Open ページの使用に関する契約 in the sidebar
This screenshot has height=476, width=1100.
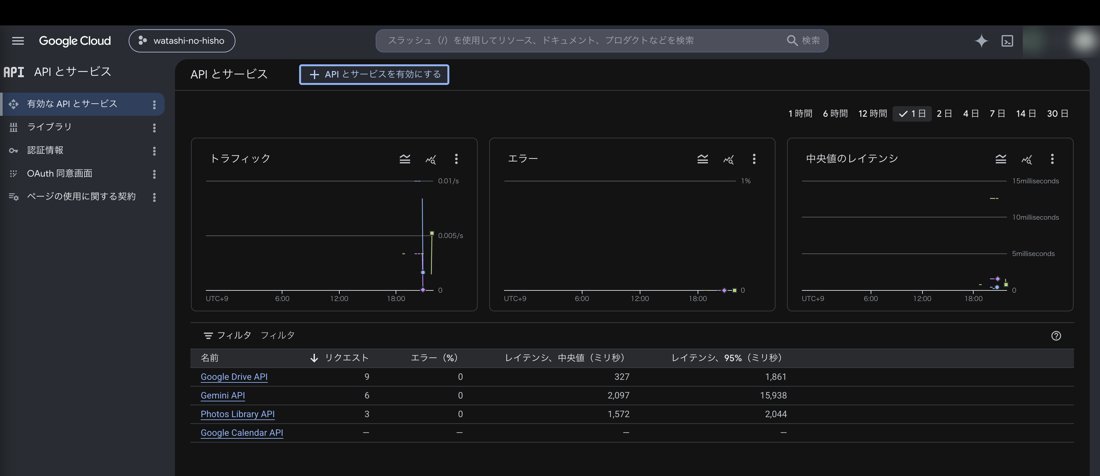pyautogui.click(x=82, y=196)
